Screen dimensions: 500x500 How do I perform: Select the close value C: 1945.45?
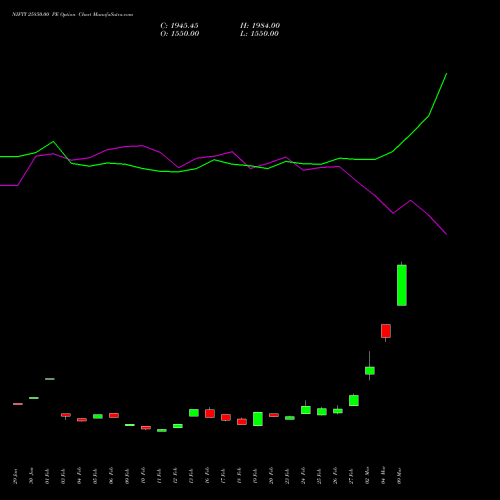click(x=179, y=26)
